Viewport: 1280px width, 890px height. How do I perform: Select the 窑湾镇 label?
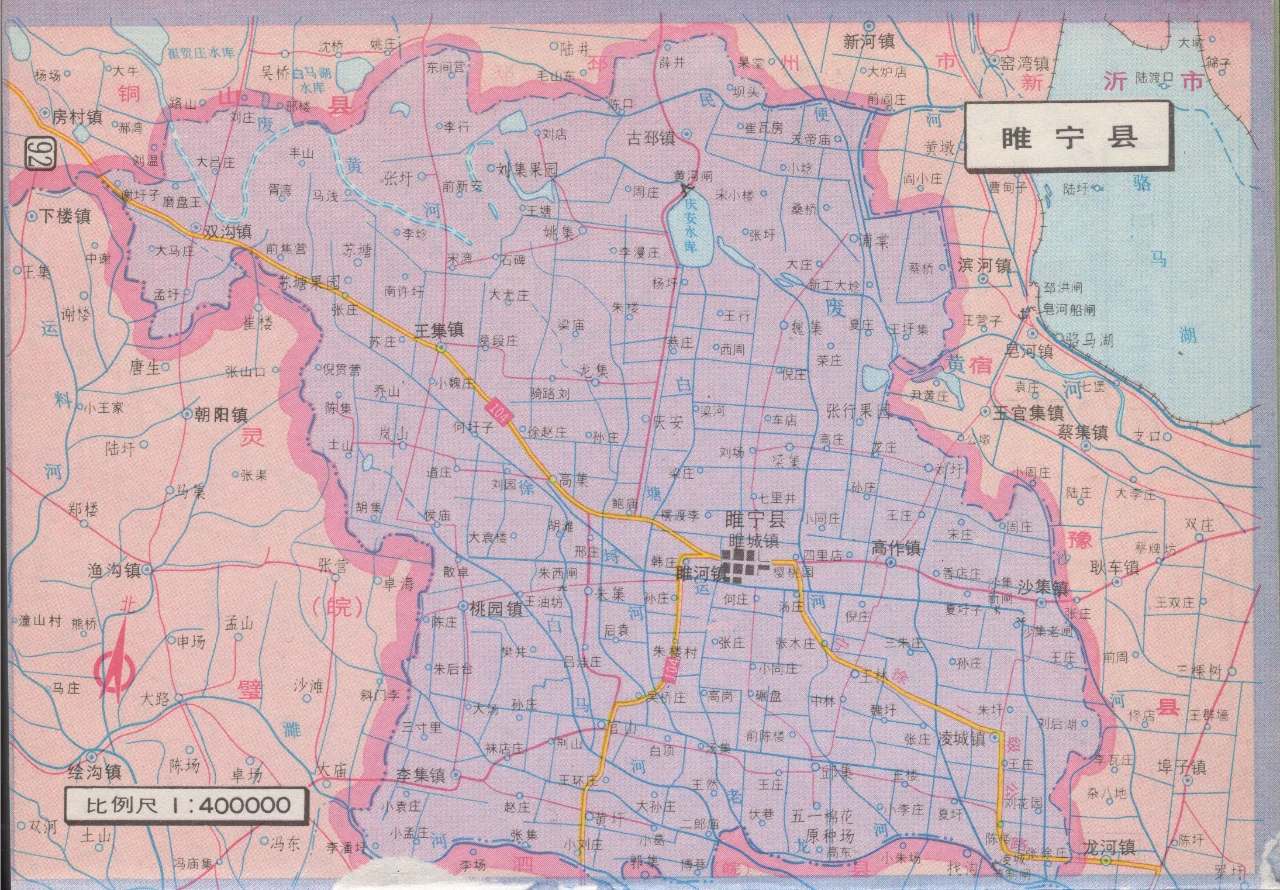click(1023, 62)
